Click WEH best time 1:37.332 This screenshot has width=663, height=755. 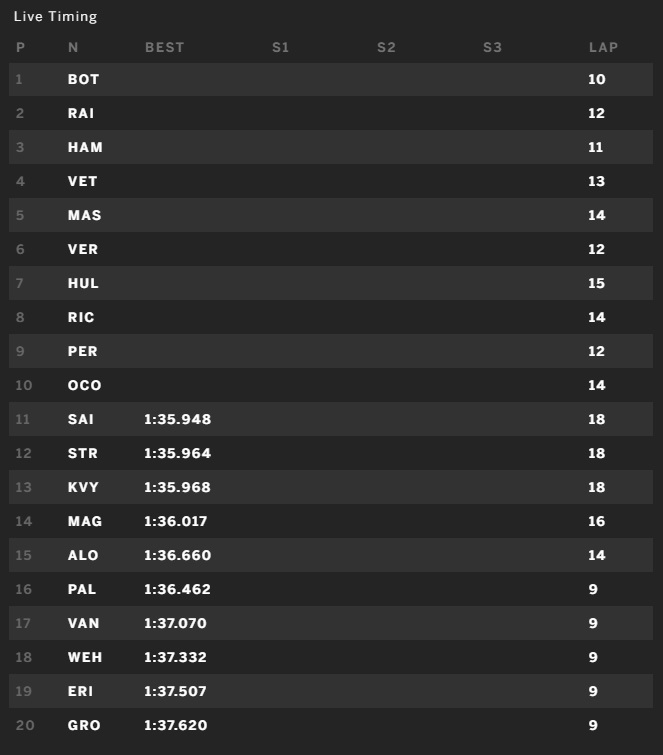pos(175,657)
